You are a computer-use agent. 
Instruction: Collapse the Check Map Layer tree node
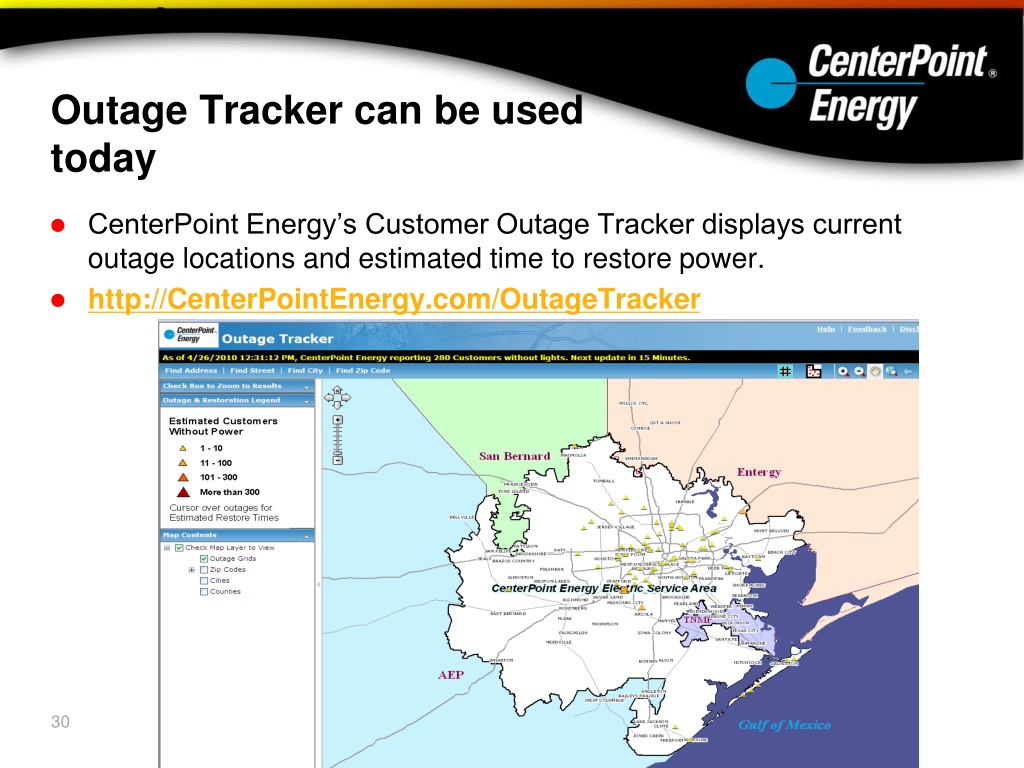click(x=167, y=548)
